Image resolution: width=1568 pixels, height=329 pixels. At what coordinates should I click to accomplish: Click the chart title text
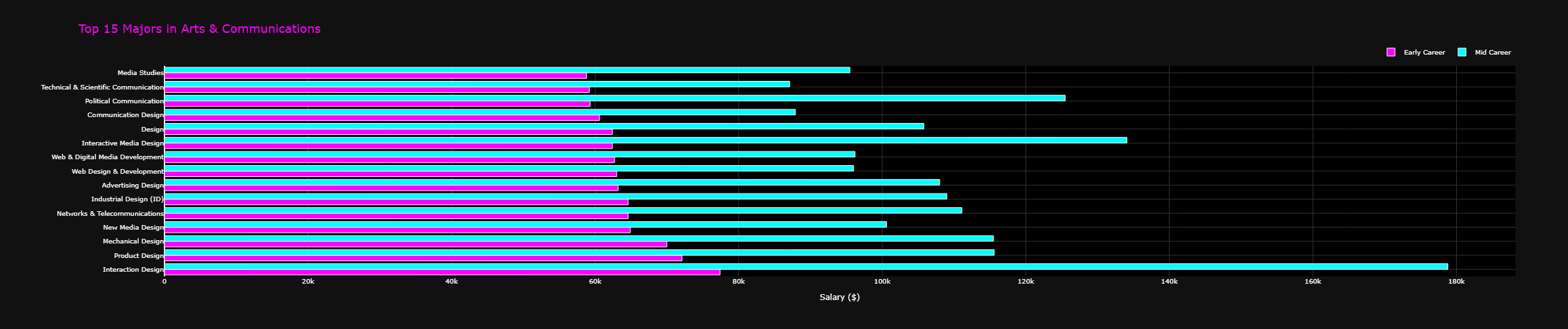pos(199,29)
